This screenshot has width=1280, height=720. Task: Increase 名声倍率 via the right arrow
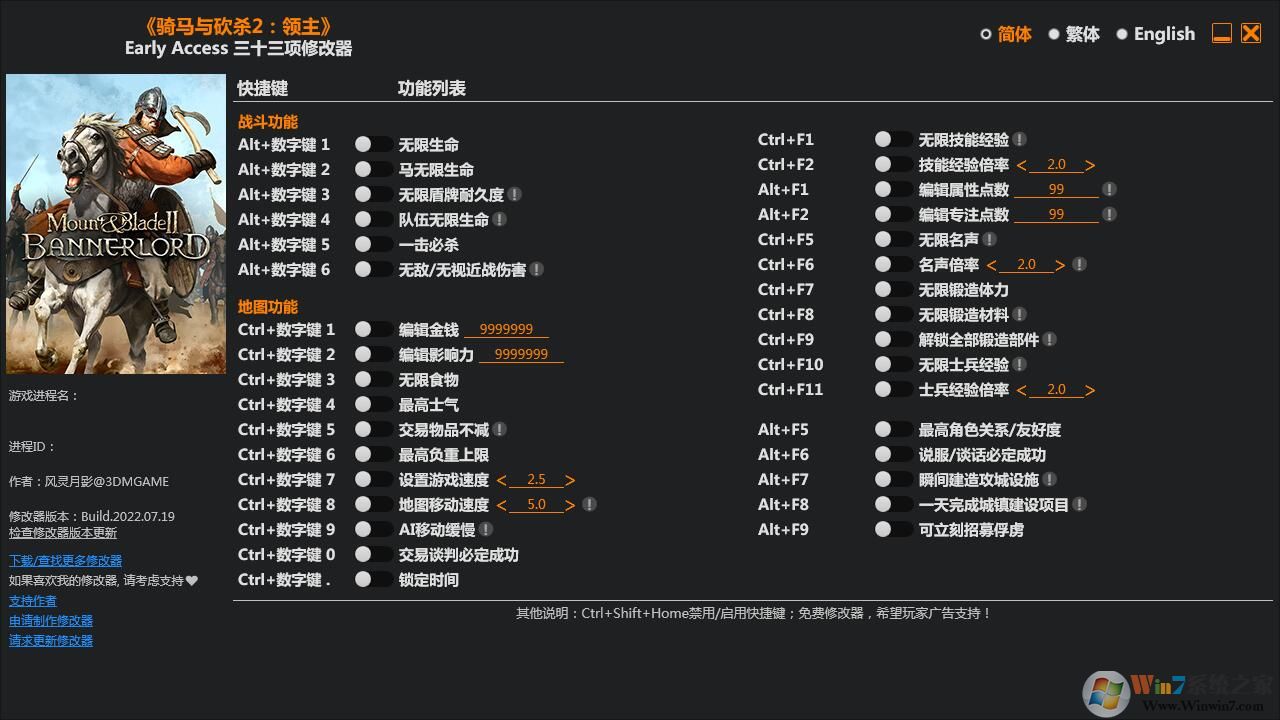[1059, 264]
